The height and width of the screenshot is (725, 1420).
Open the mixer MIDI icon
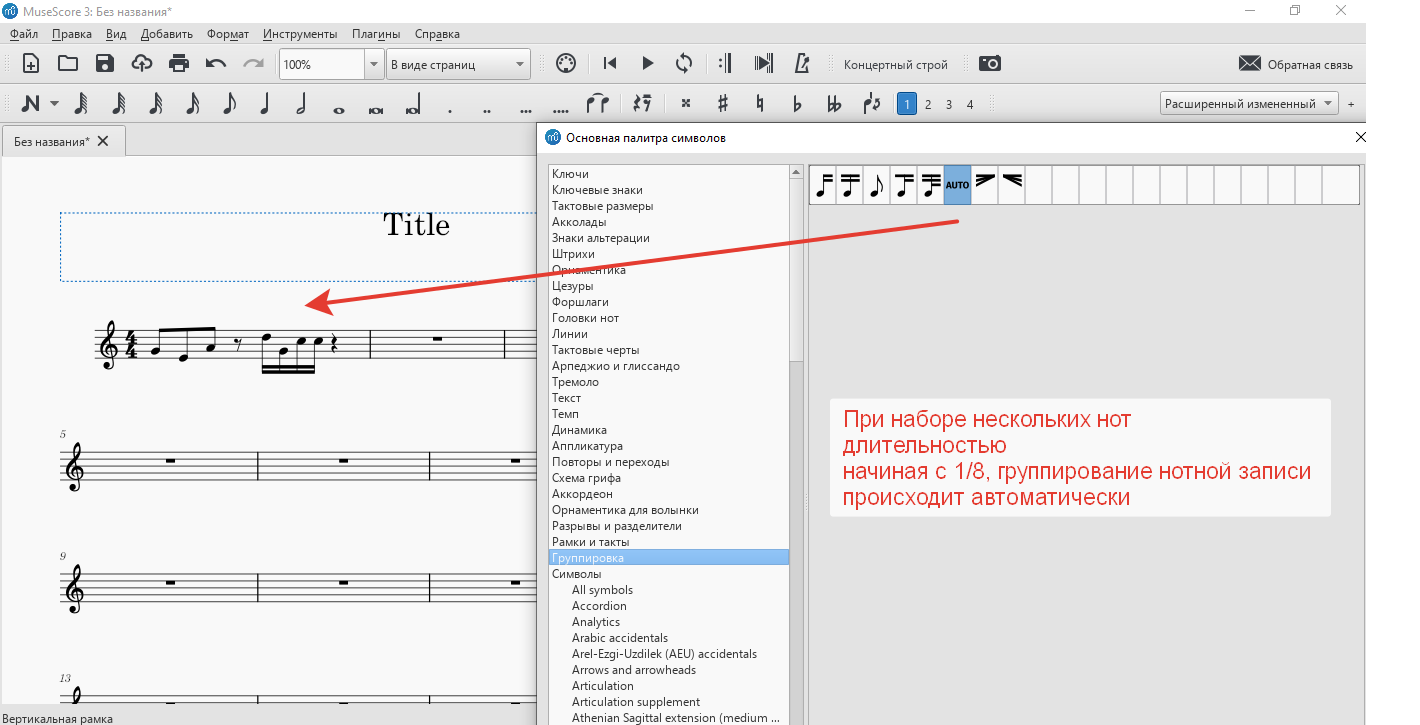[x=565, y=64]
